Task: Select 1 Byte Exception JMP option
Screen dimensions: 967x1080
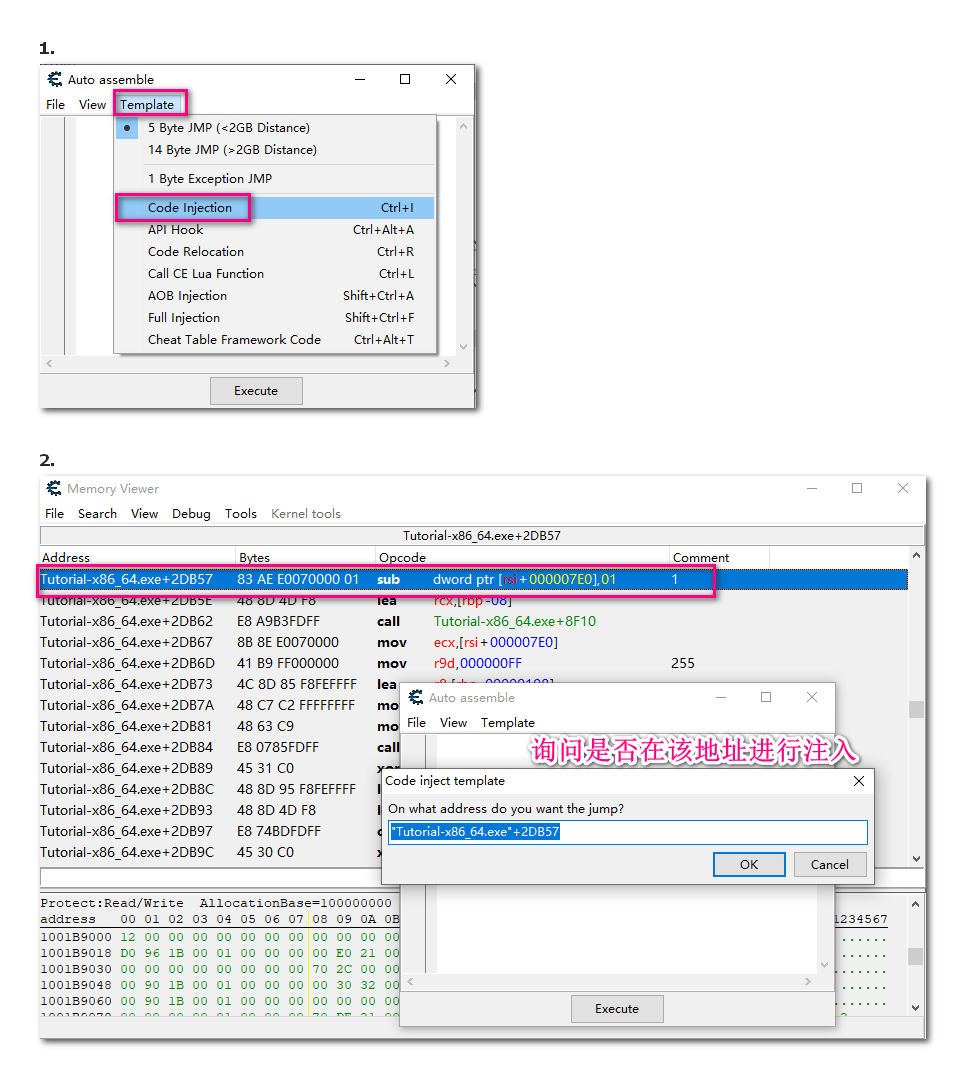Action: click(x=275, y=178)
